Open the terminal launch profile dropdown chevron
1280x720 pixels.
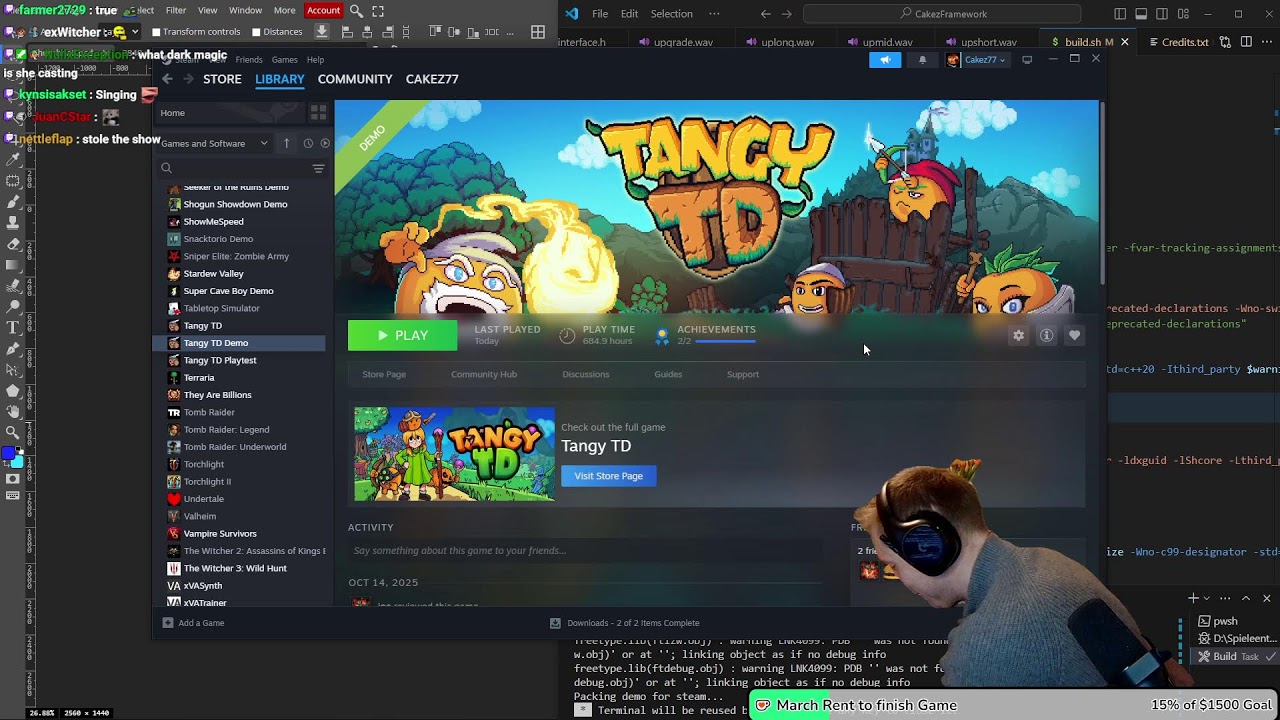pyautogui.click(x=1207, y=599)
